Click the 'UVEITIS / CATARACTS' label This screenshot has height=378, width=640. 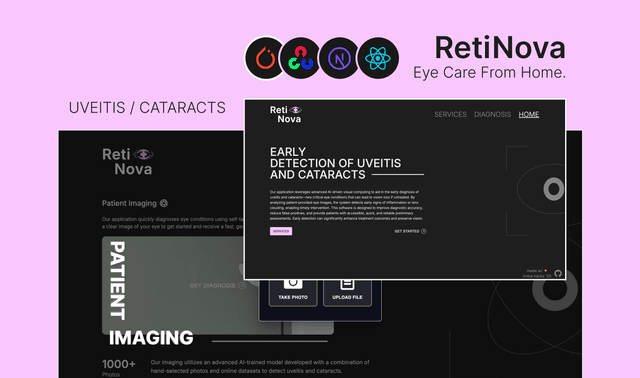click(147, 108)
